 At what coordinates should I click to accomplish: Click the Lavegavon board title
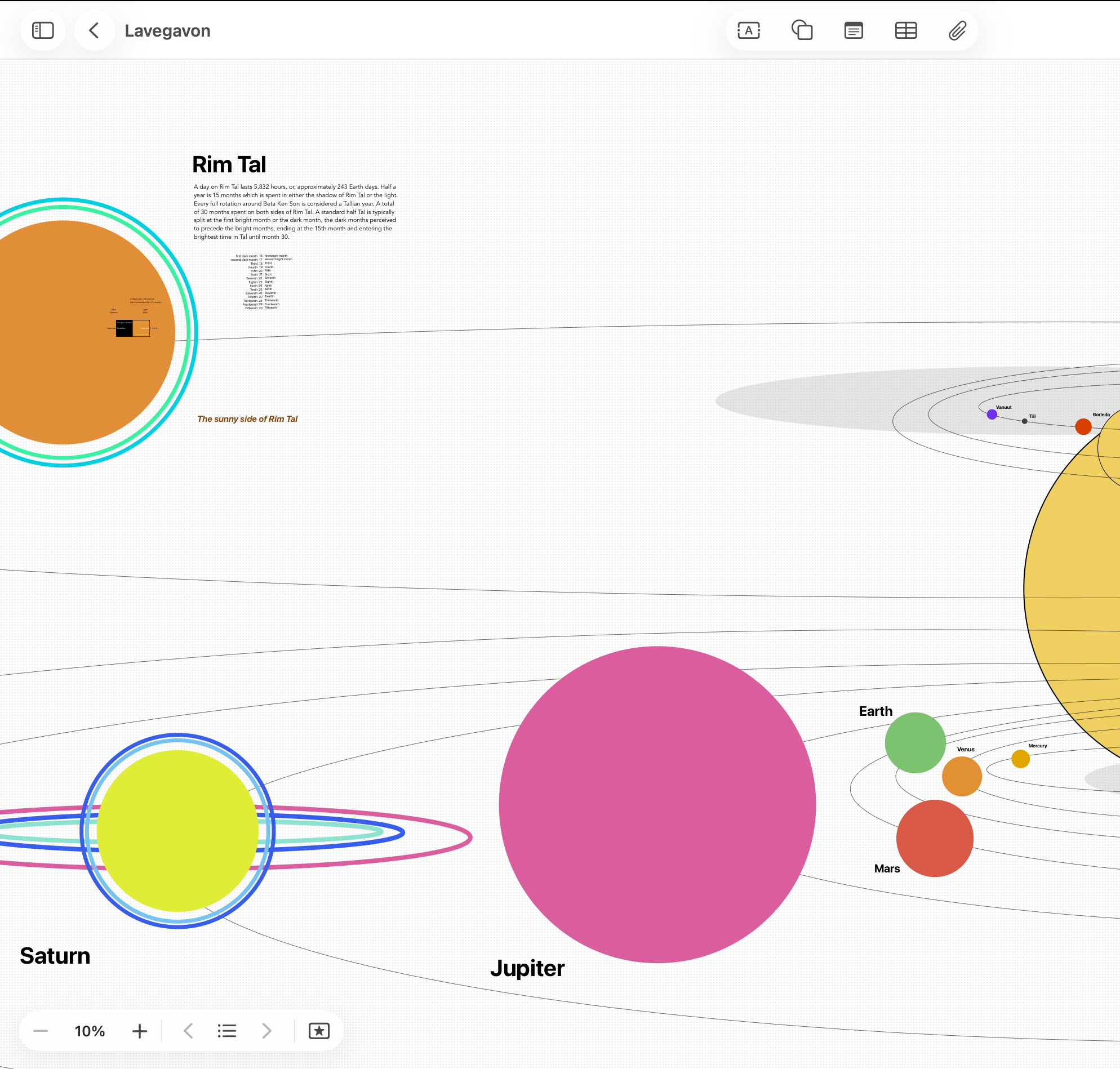tap(167, 31)
